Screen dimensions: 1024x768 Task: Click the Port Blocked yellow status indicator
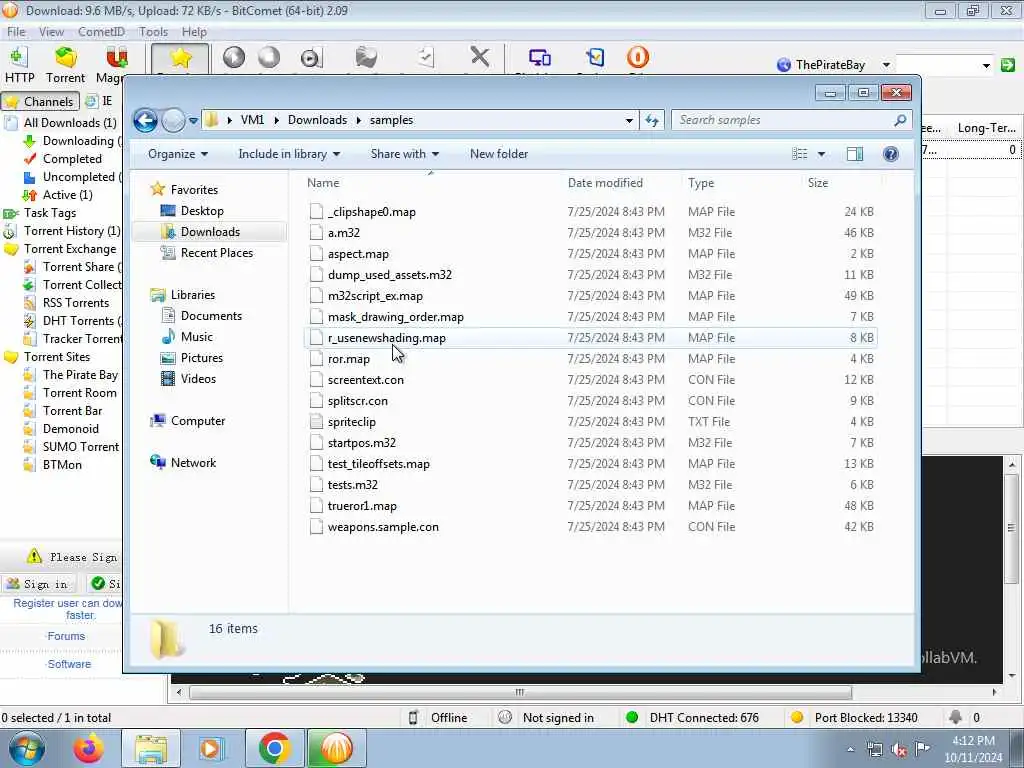click(x=796, y=717)
